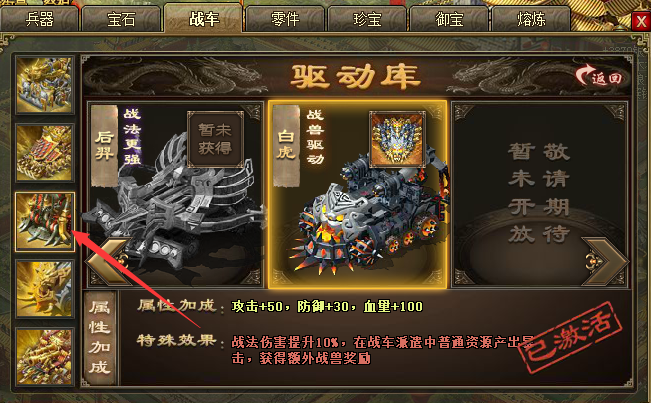Close the panel with red X
Viewport: 651px width, 403px height.
641,21
